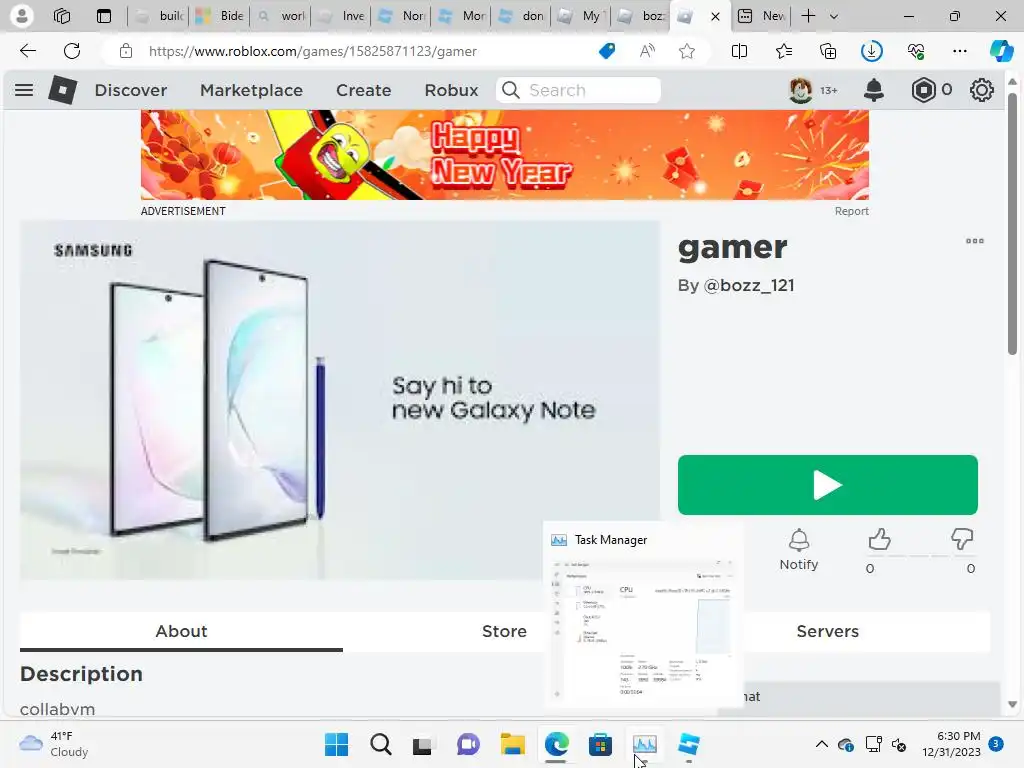Viewport: 1024px width, 768px height.
Task: Add this page to favorites star
Action: point(686,51)
